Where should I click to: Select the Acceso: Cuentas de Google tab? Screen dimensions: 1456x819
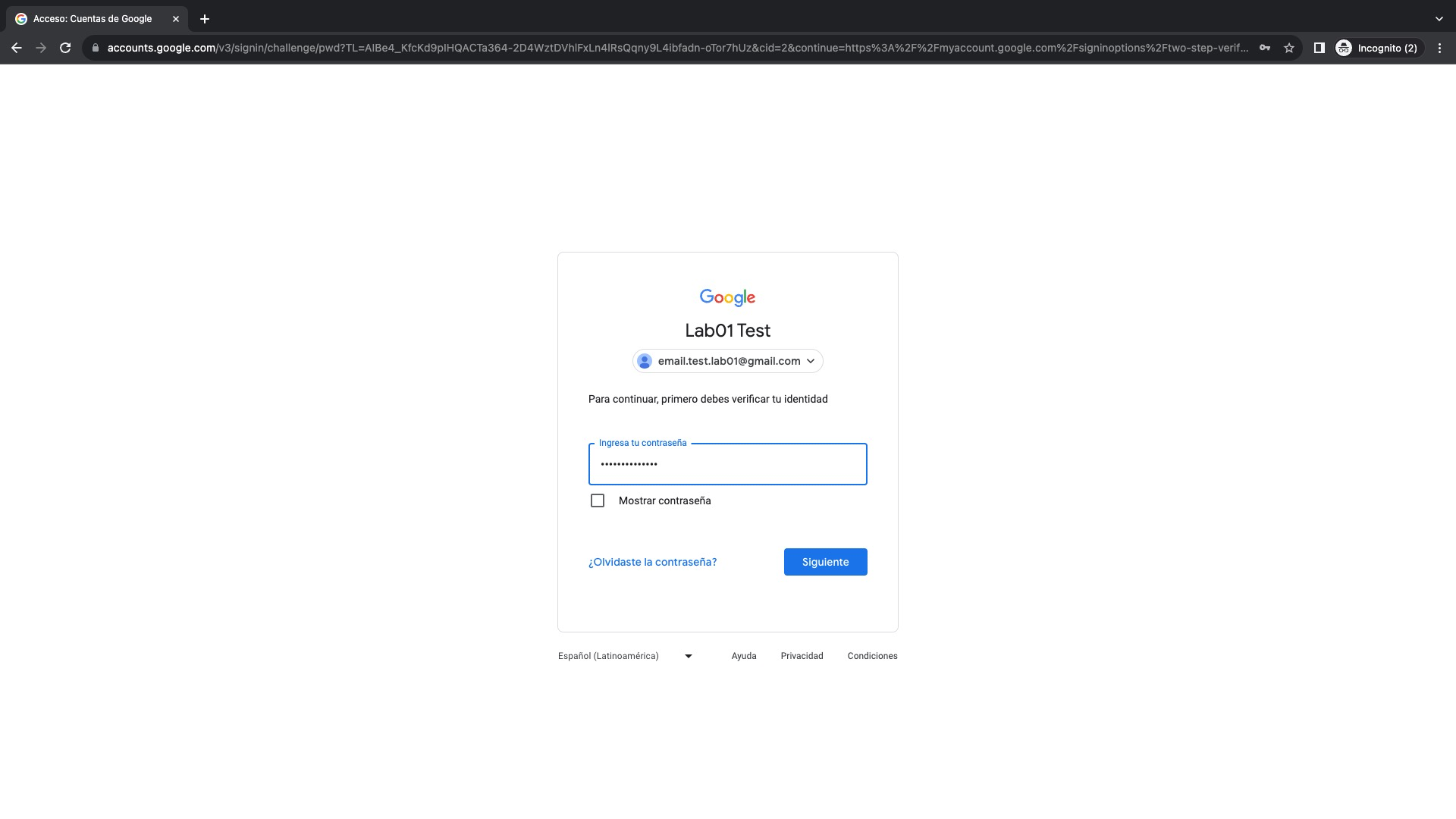point(93,19)
